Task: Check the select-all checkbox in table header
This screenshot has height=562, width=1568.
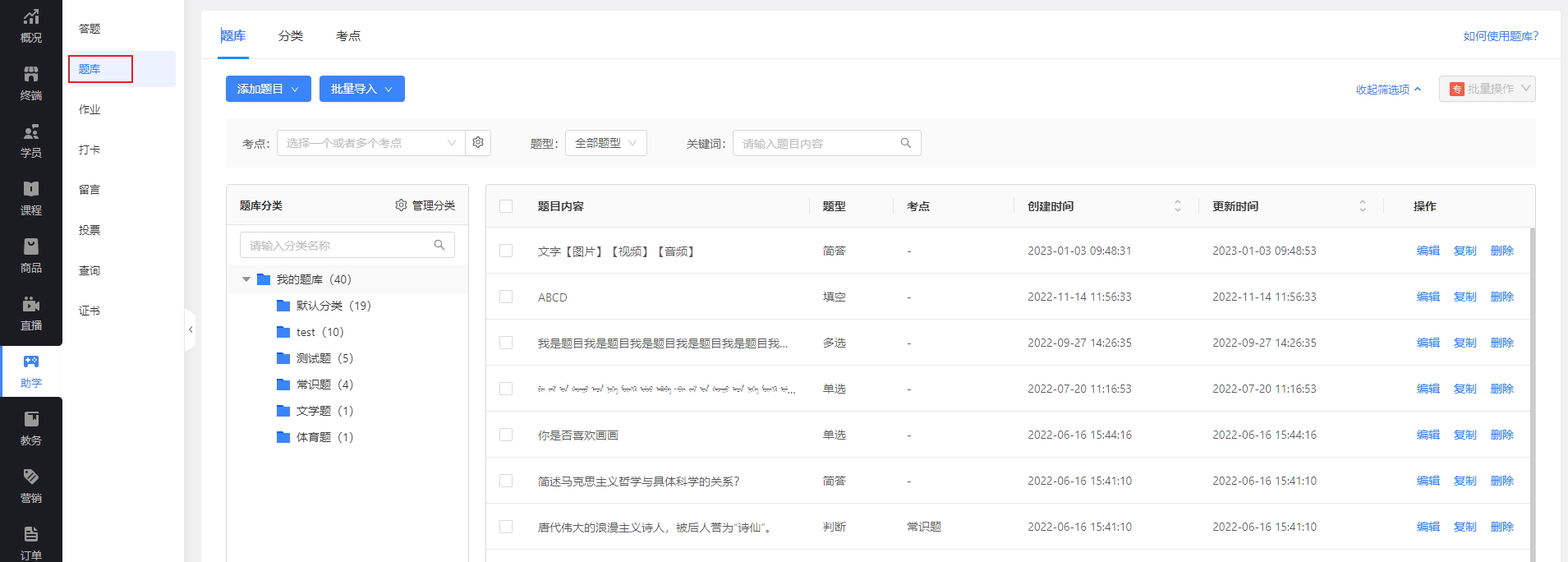Action: (506, 206)
